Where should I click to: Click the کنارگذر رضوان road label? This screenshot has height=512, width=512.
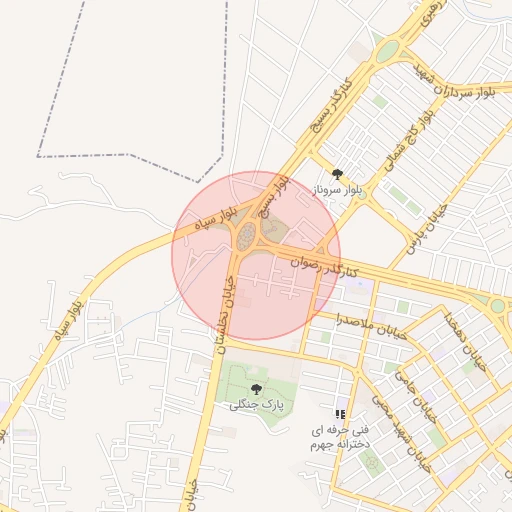pyautogui.click(x=324, y=267)
